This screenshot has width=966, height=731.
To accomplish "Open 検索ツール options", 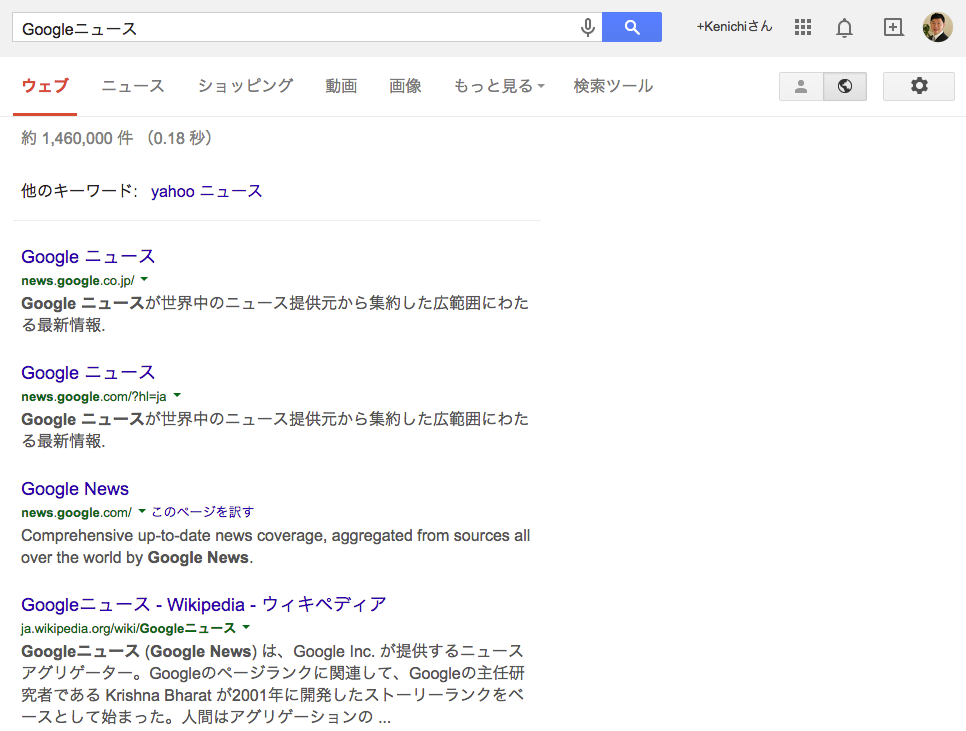I will click(x=613, y=86).
